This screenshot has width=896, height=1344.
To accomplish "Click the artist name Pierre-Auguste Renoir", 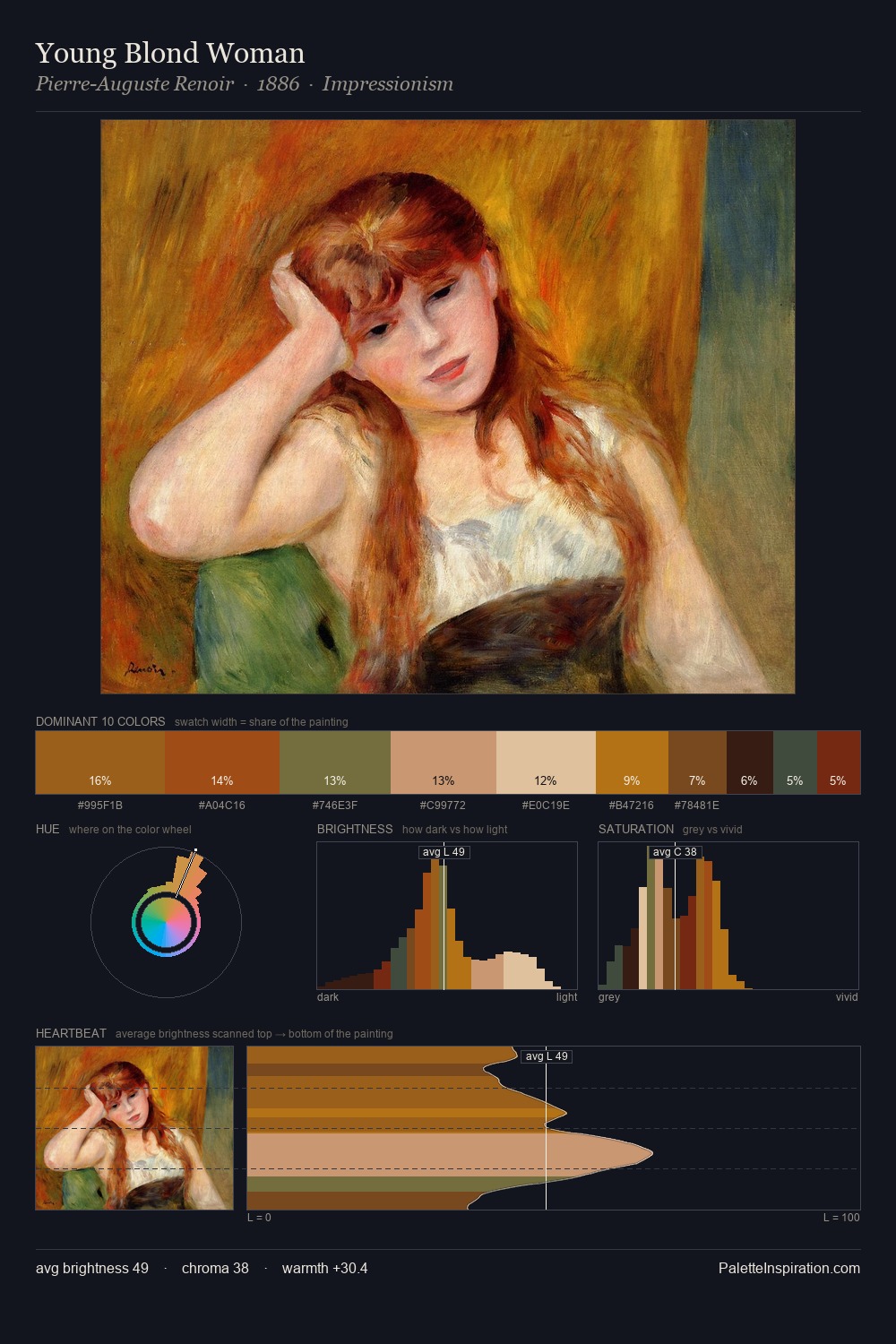I will [x=134, y=84].
